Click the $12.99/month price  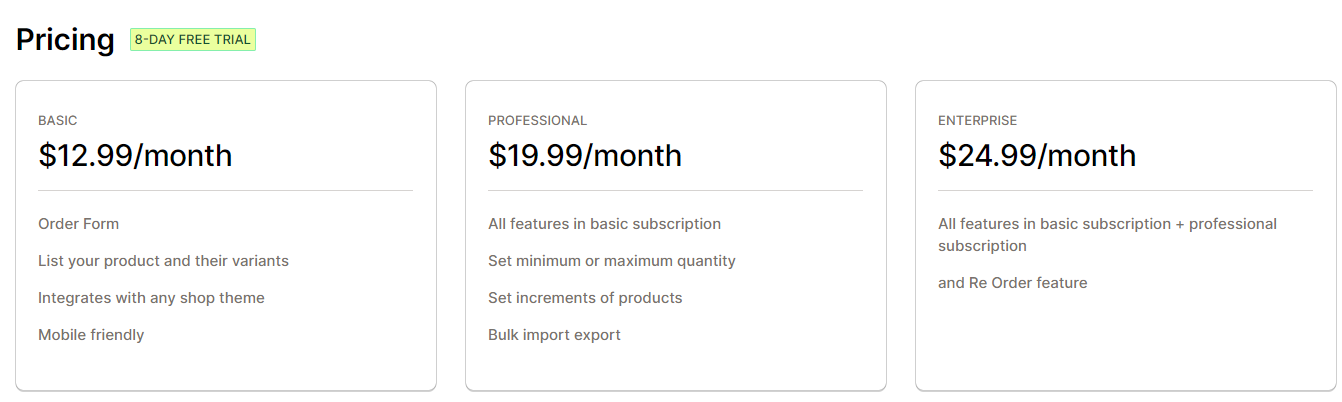pos(135,155)
